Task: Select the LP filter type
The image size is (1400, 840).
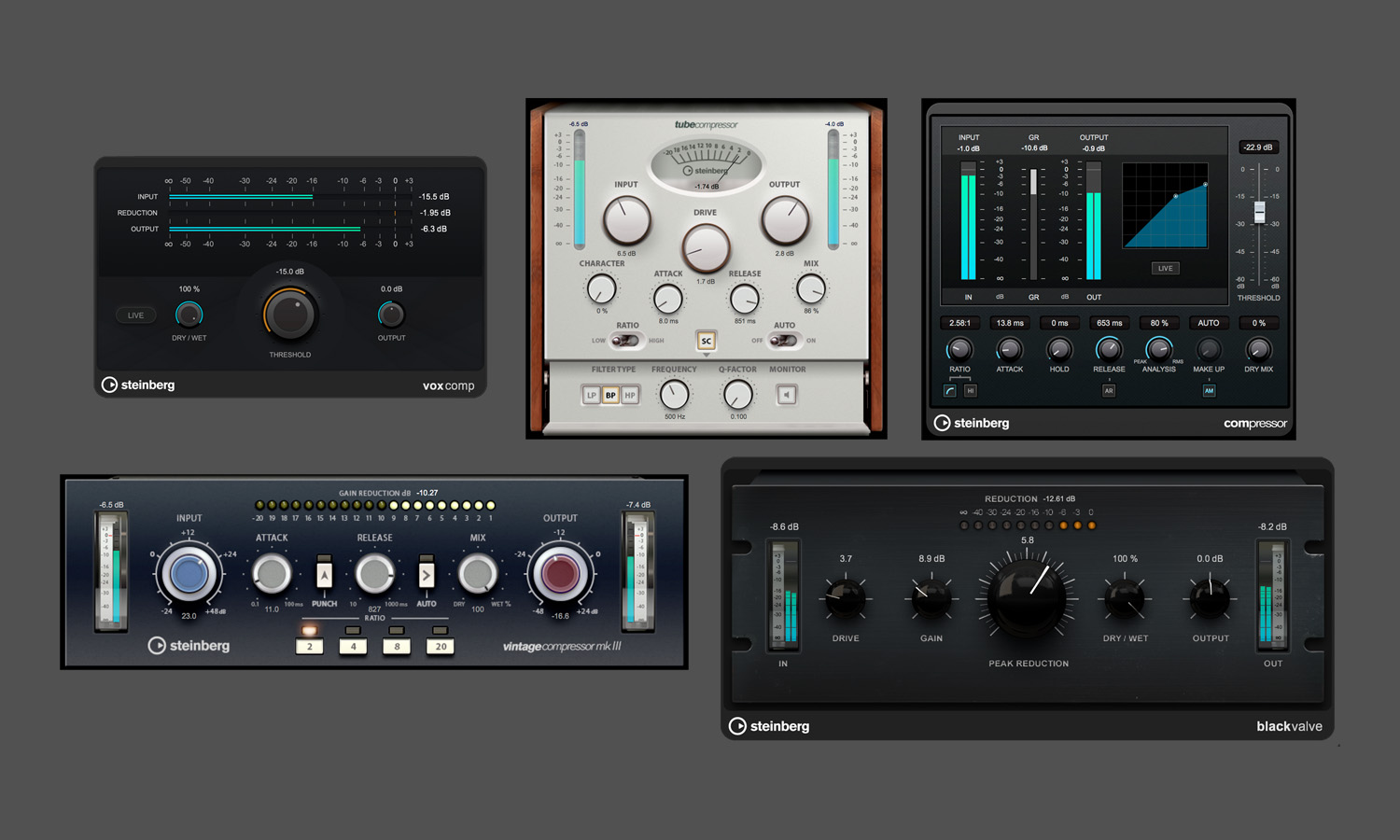Action: [592, 396]
